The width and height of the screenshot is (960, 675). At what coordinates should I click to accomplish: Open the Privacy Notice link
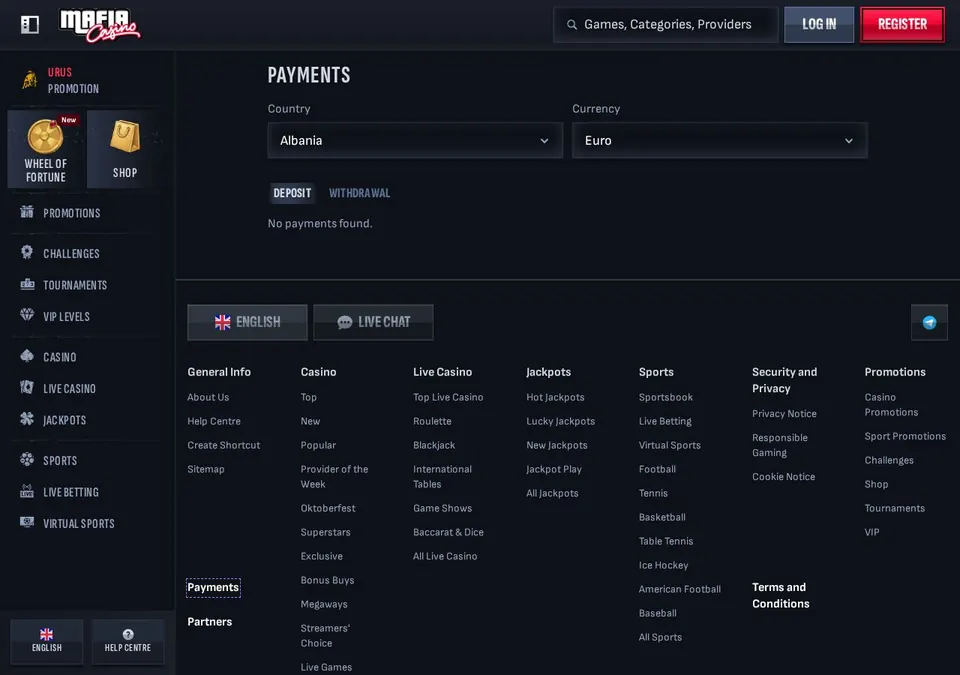tap(784, 413)
